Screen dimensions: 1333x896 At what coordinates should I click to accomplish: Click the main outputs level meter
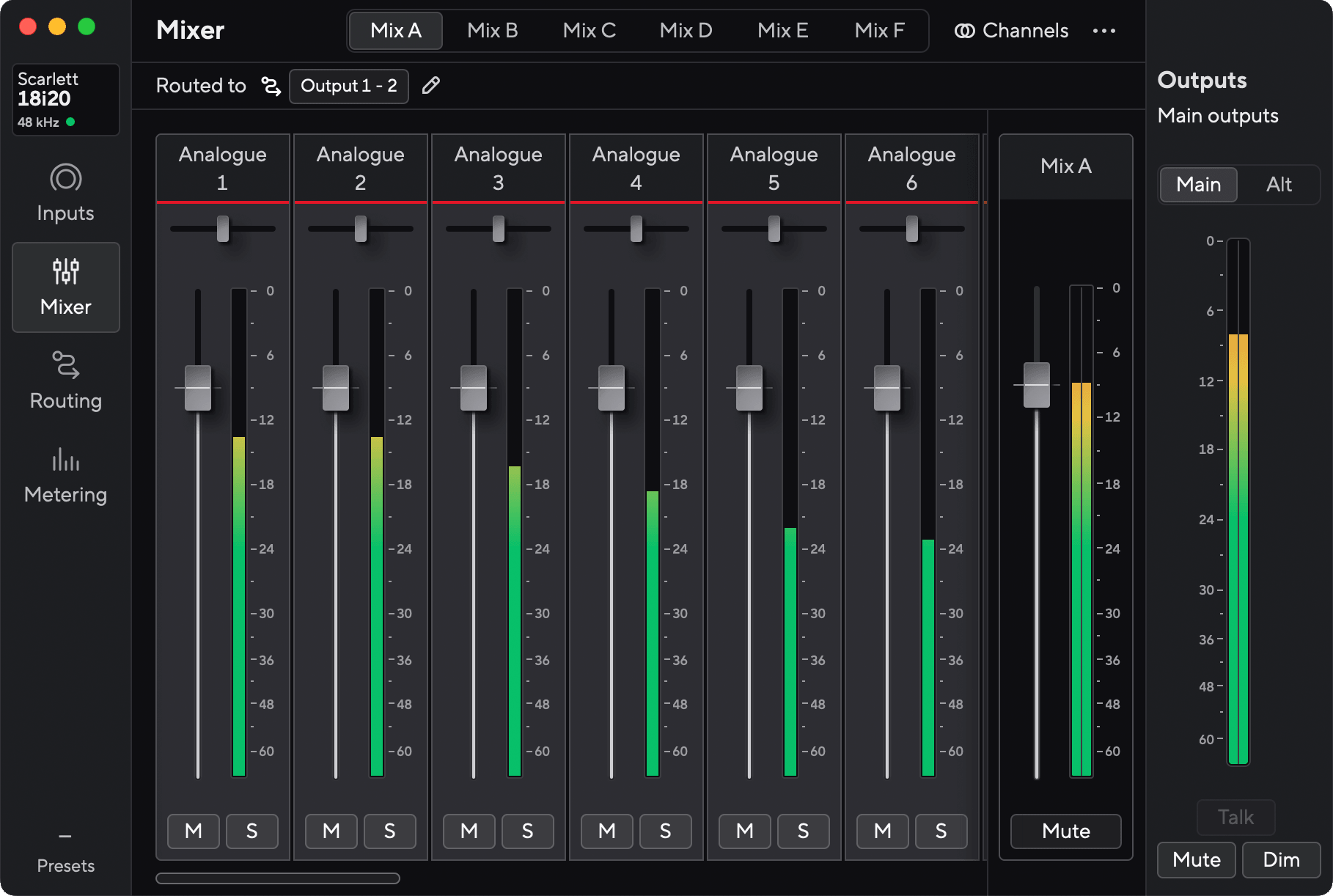(x=1238, y=502)
